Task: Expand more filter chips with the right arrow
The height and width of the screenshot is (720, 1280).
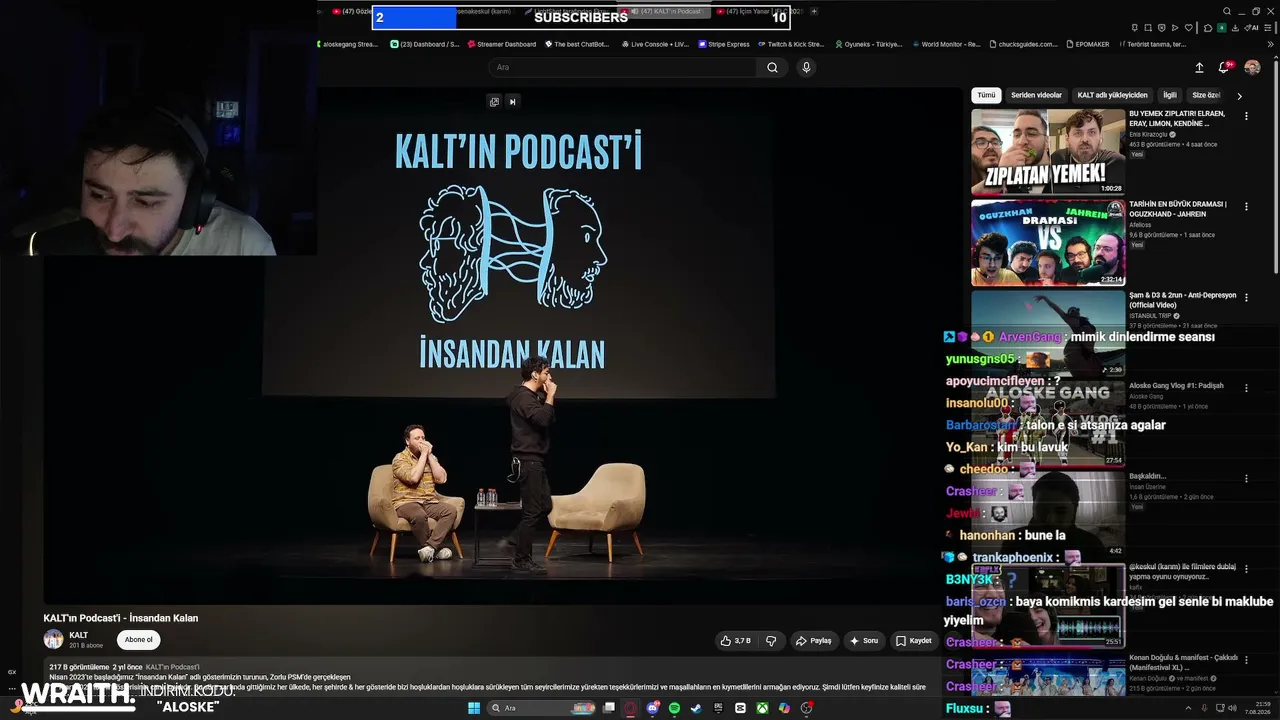Action: 1239,96
